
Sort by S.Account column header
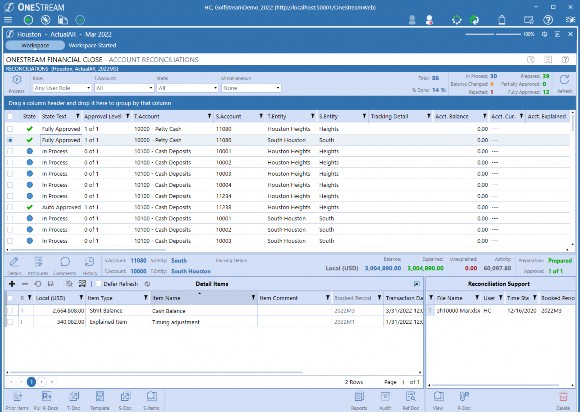[x=228, y=116]
